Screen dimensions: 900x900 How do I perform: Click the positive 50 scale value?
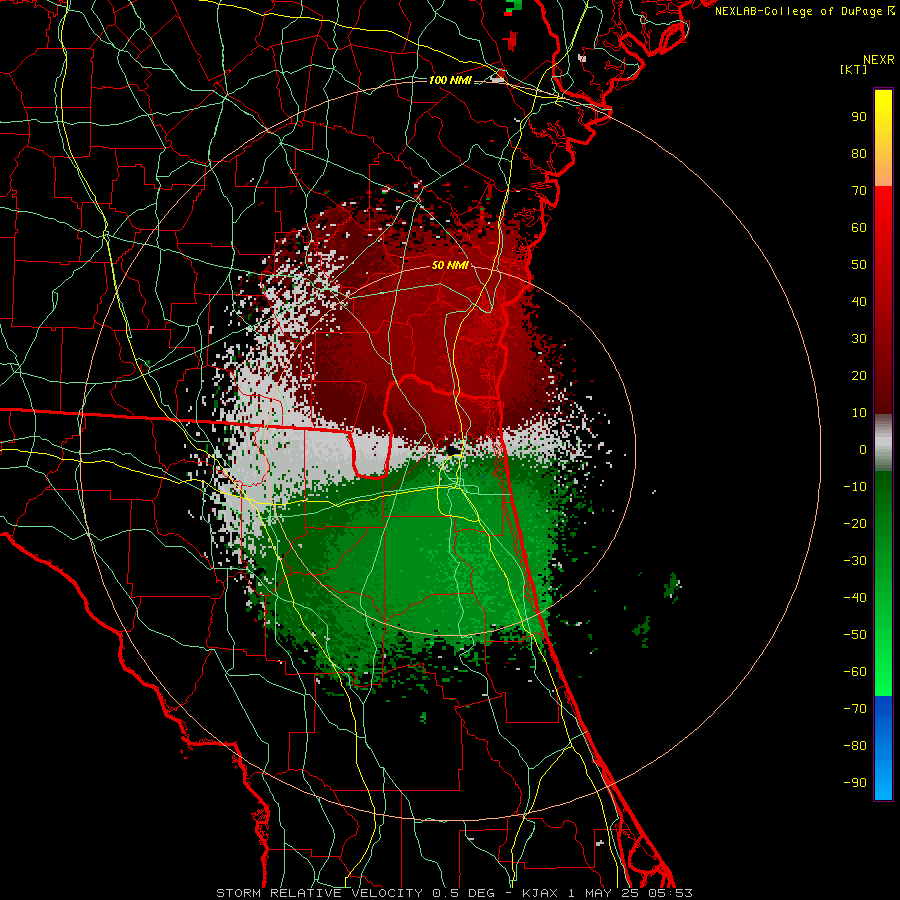859,265
